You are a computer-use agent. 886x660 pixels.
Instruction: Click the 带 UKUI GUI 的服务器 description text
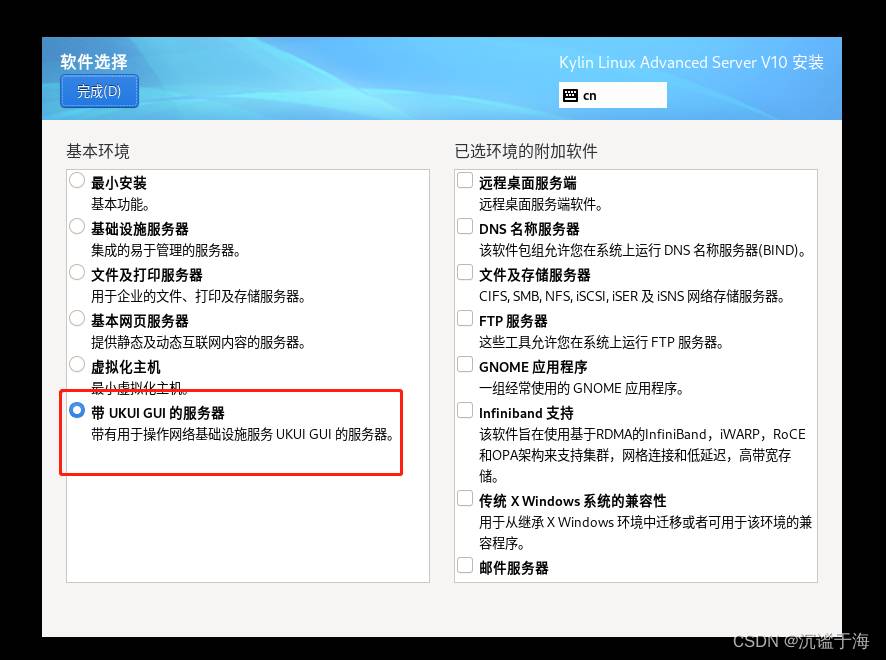(243, 435)
